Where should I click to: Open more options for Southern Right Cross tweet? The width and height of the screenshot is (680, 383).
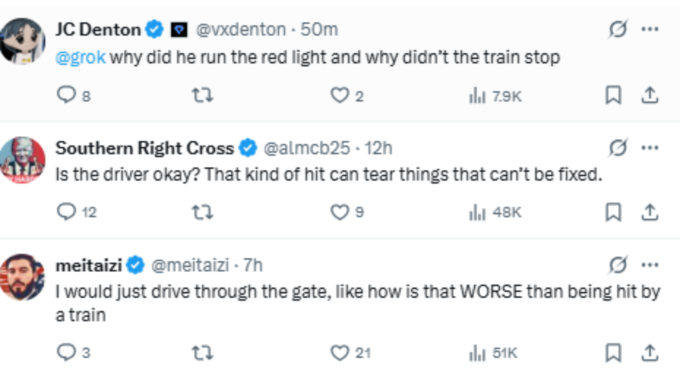650,147
